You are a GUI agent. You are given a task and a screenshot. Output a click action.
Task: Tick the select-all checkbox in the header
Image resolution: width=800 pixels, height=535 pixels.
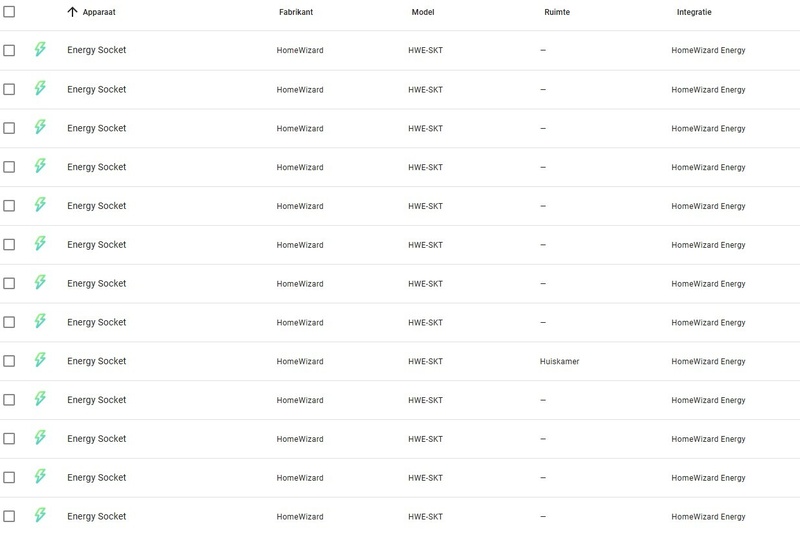point(9,12)
